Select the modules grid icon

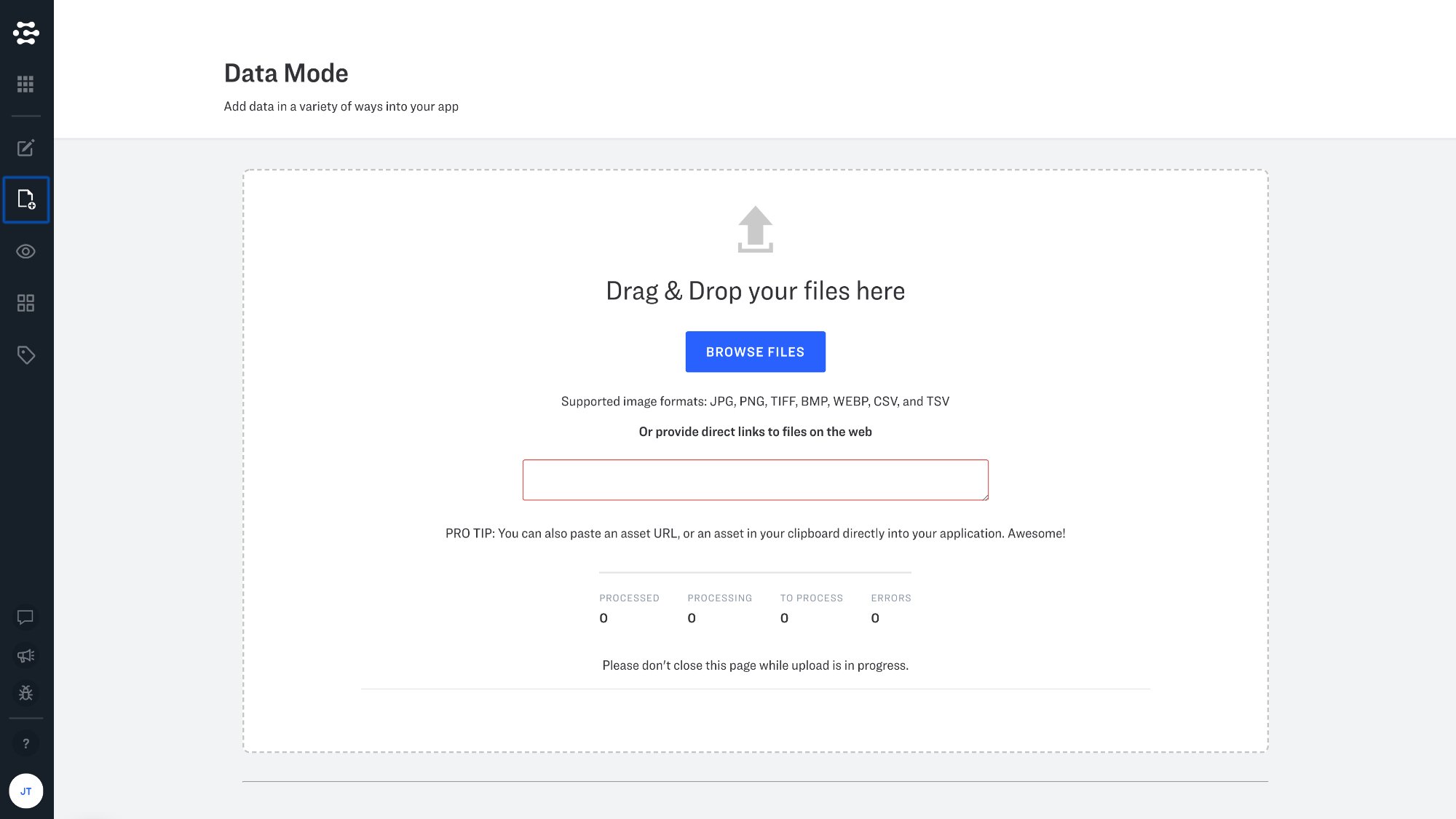pyautogui.click(x=26, y=303)
